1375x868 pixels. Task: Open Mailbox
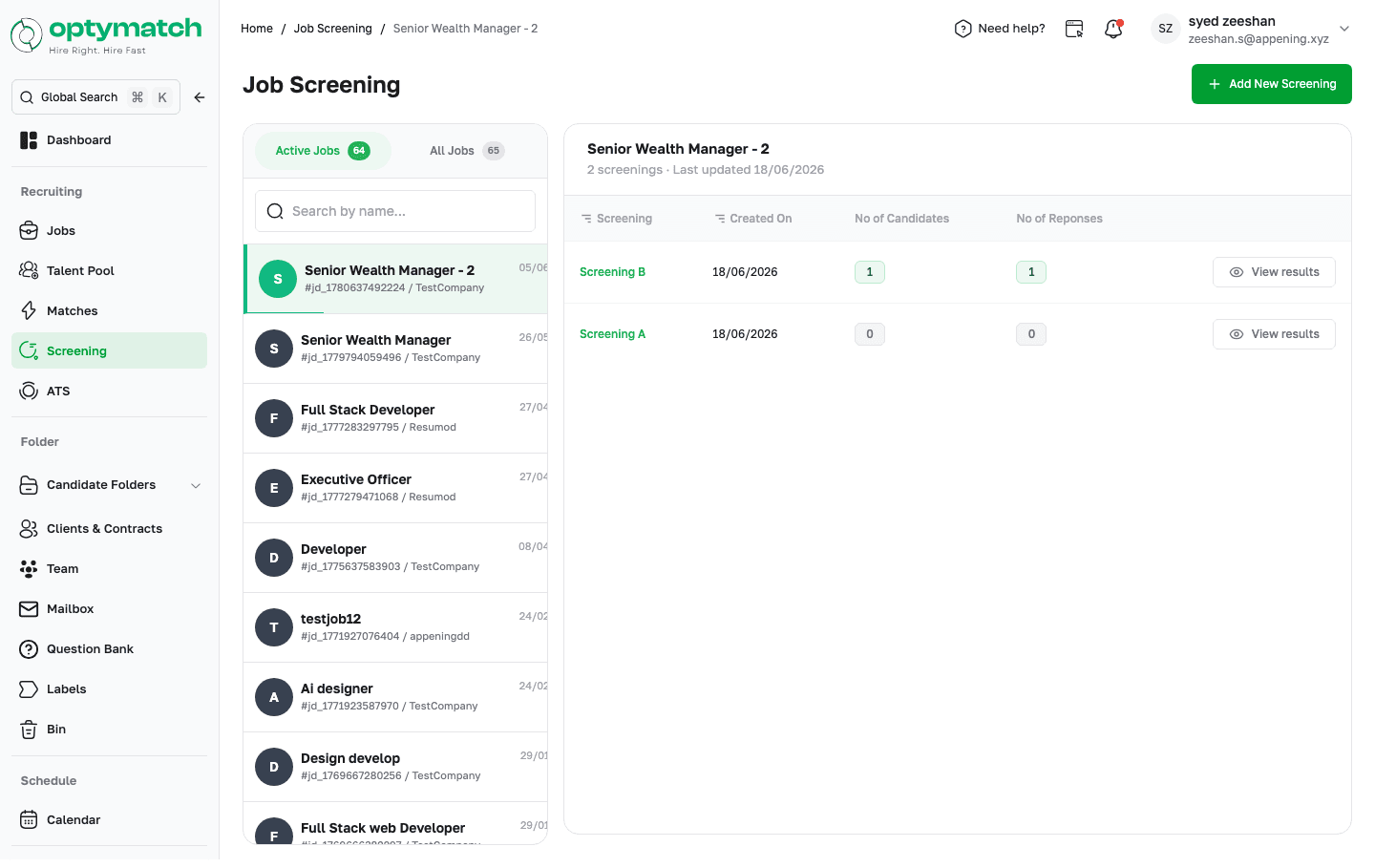click(109, 609)
